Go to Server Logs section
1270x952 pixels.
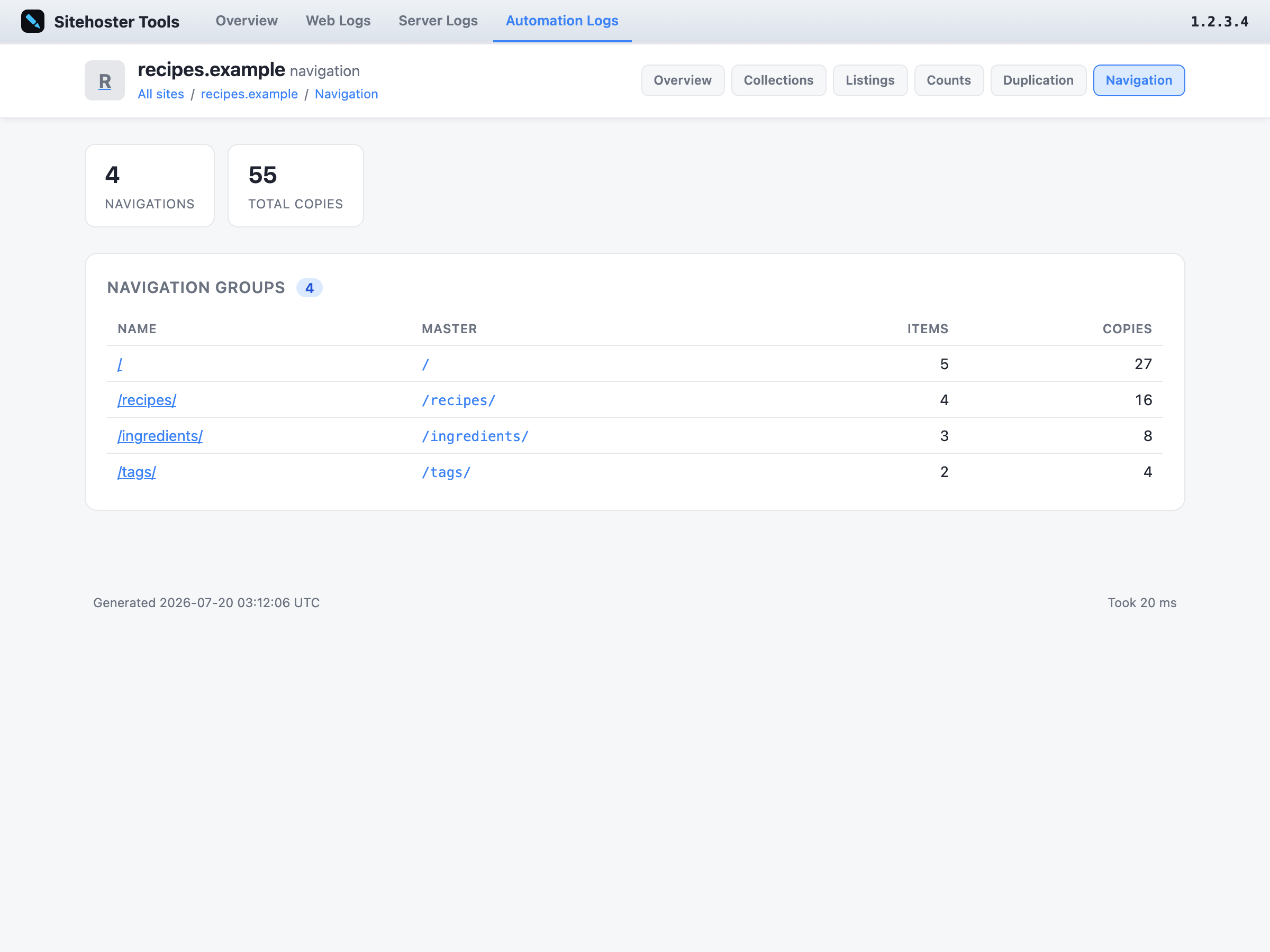(x=438, y=21)
